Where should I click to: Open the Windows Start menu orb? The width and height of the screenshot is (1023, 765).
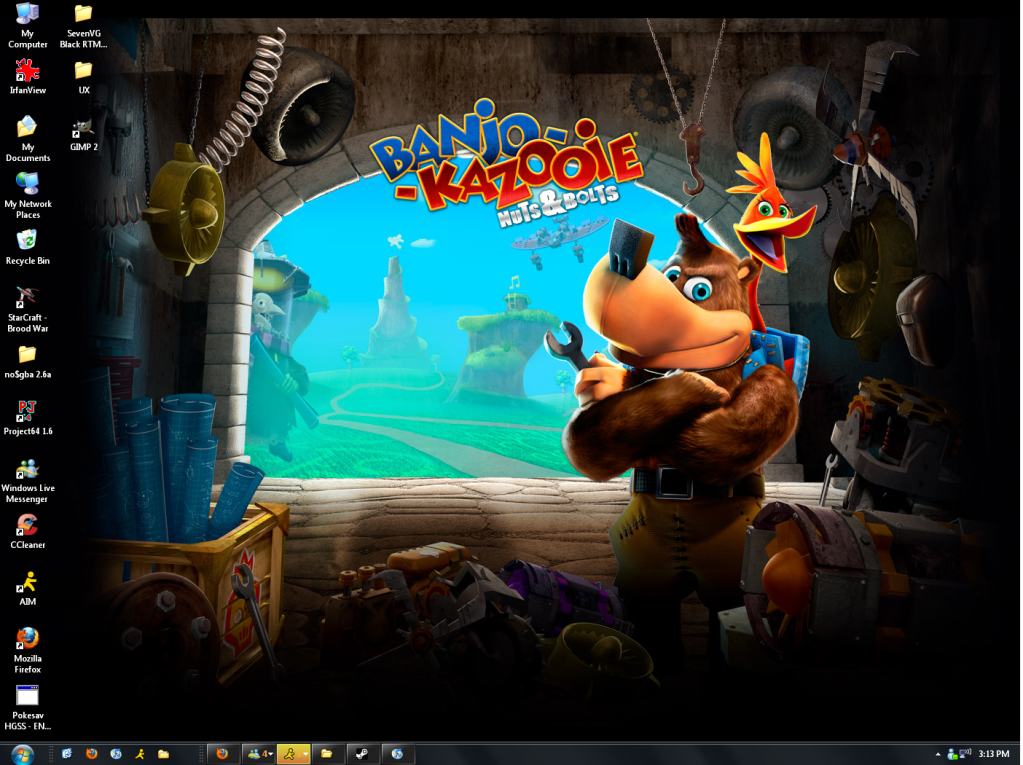coord(22,753)
